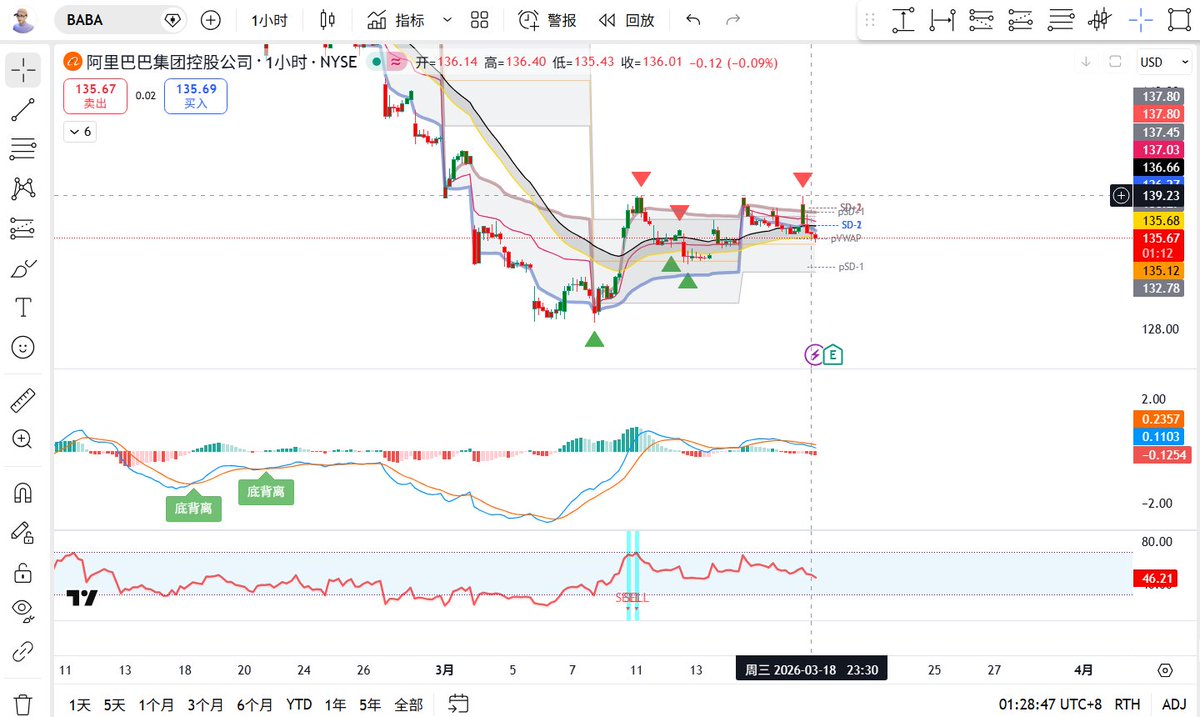
Task: Select the candlestick regression tool in favorites
Action: (x=1101, y=20)
